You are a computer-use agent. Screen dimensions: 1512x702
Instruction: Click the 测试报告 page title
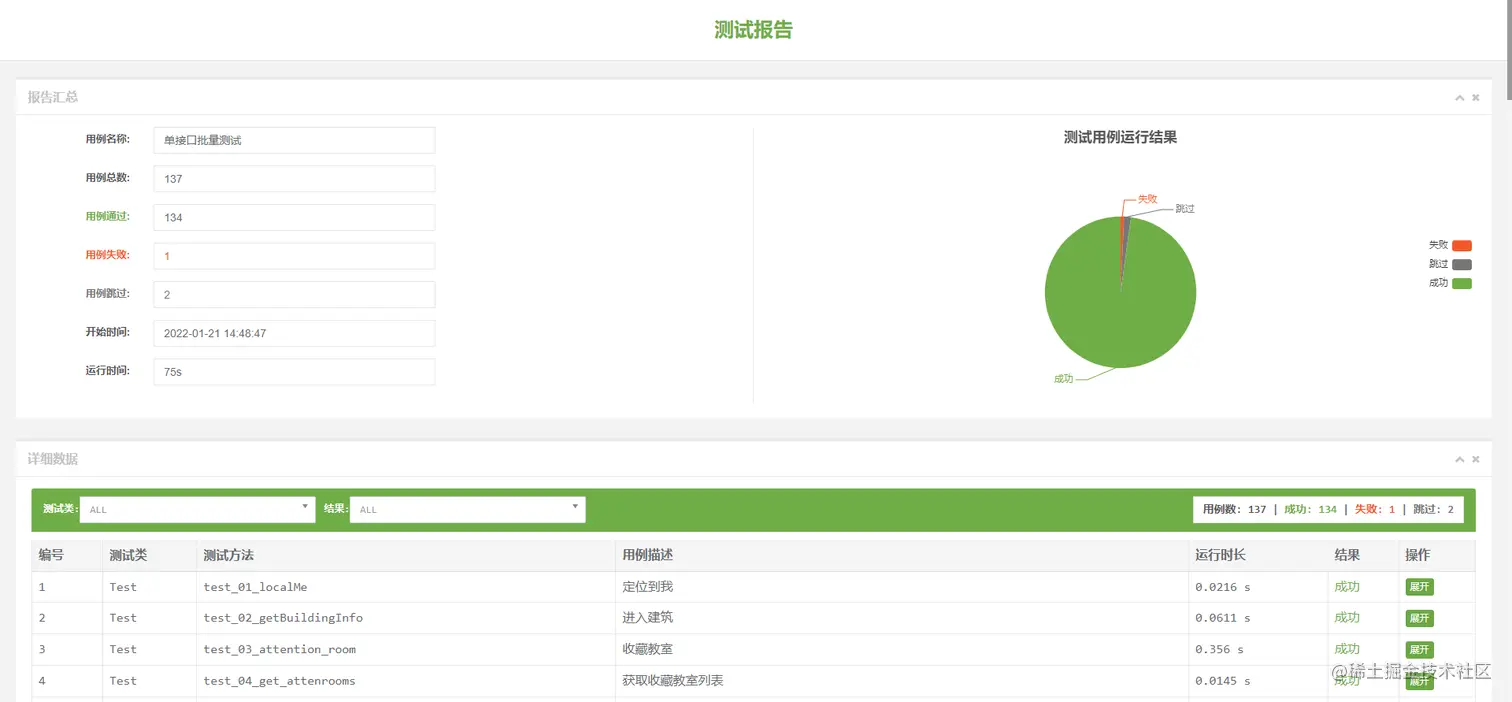click(753, 30)
